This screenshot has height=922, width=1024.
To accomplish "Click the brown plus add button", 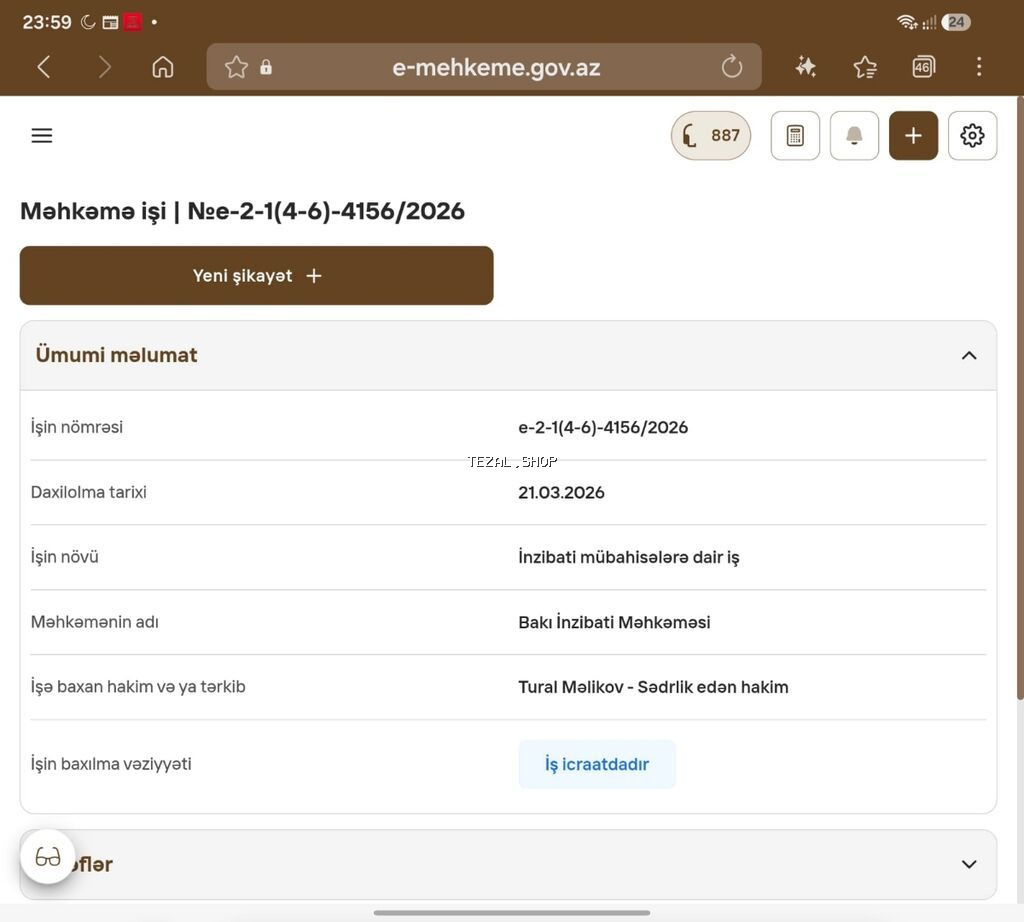I will point(913,135).
